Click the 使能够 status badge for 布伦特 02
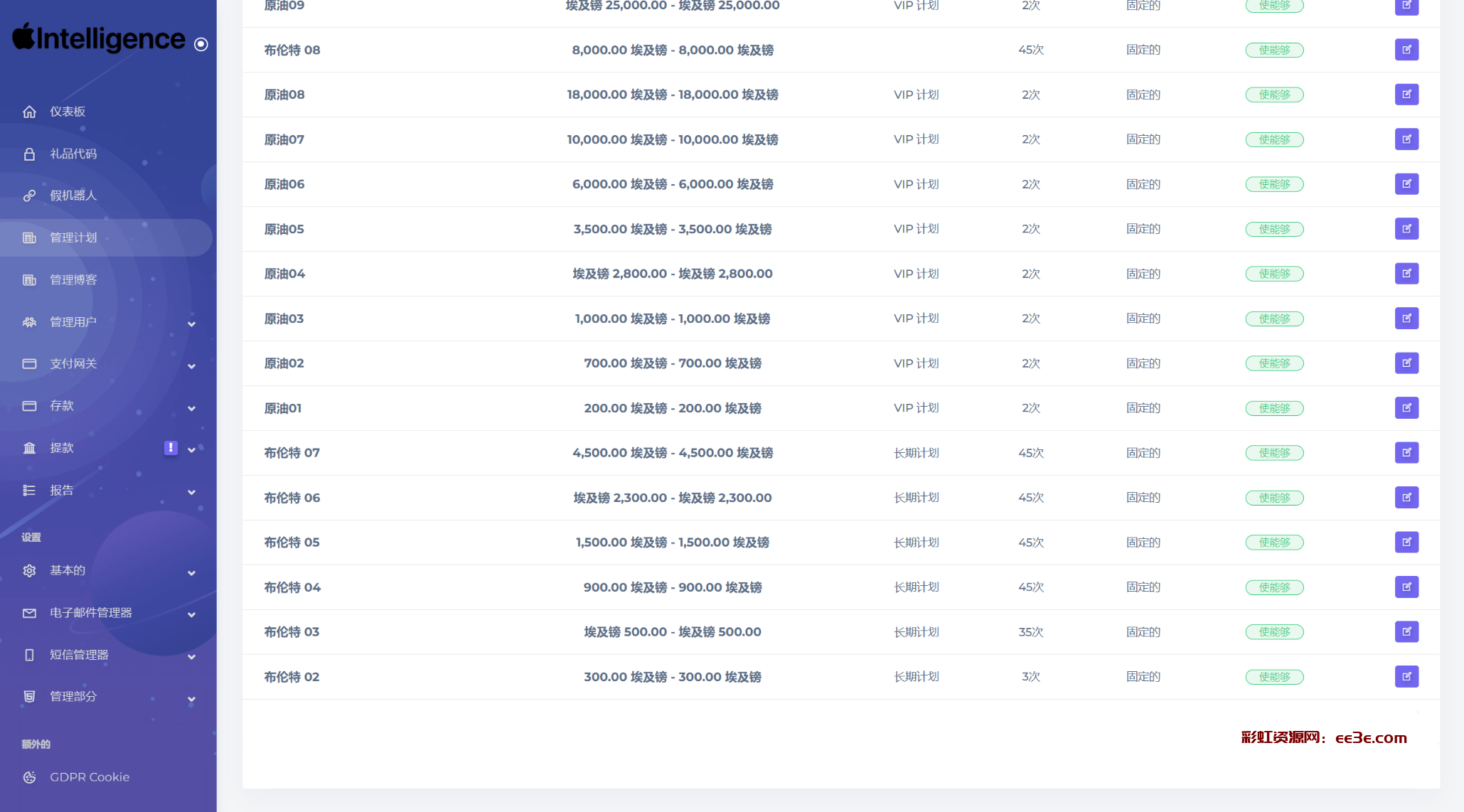Screen dimensions: 1464x812 (x=1274, y=677)
